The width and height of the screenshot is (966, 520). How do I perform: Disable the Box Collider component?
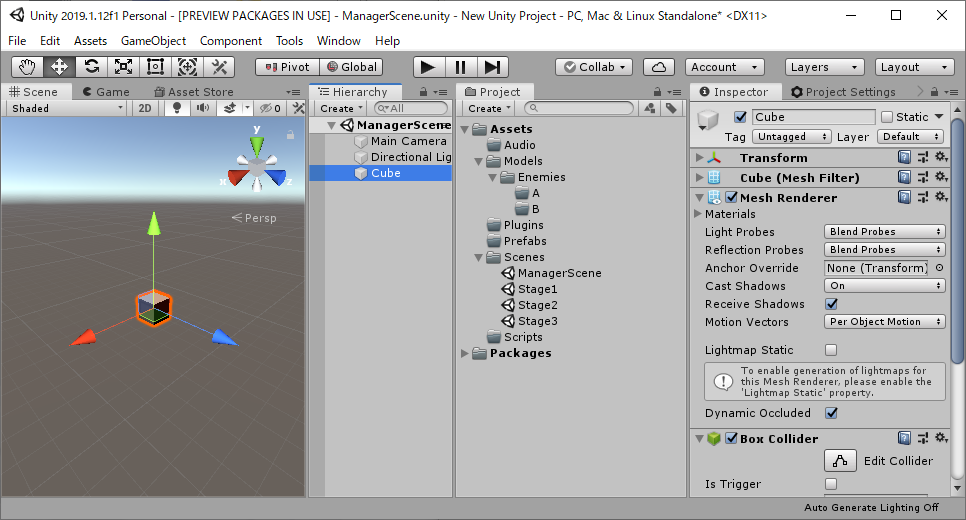[x=731, y=438]
